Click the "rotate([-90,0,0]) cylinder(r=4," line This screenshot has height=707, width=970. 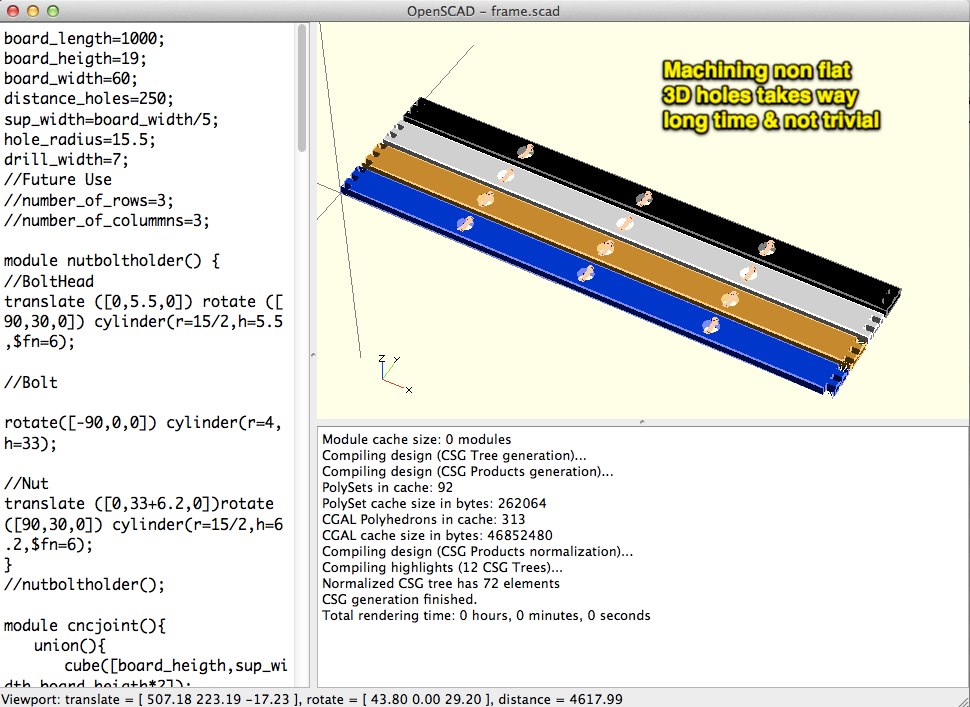tap(143, 423)
